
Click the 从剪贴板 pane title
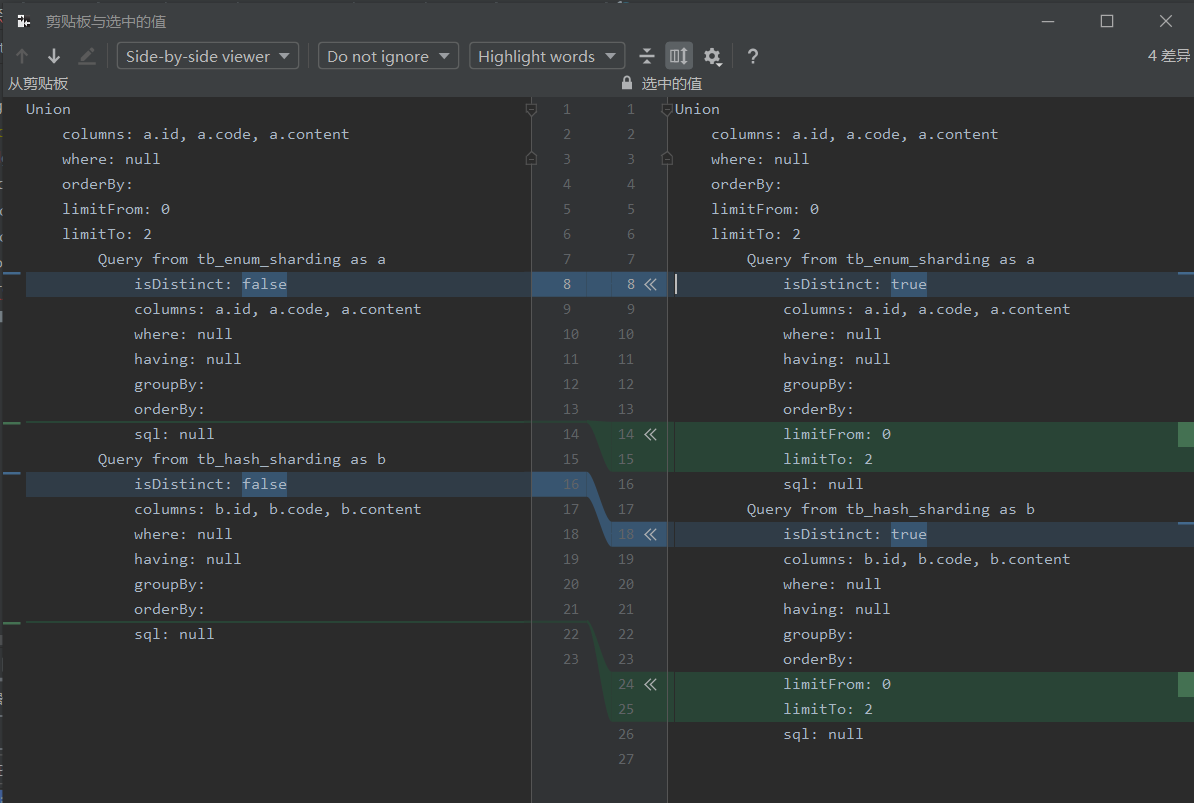click(x=38, y=84)
